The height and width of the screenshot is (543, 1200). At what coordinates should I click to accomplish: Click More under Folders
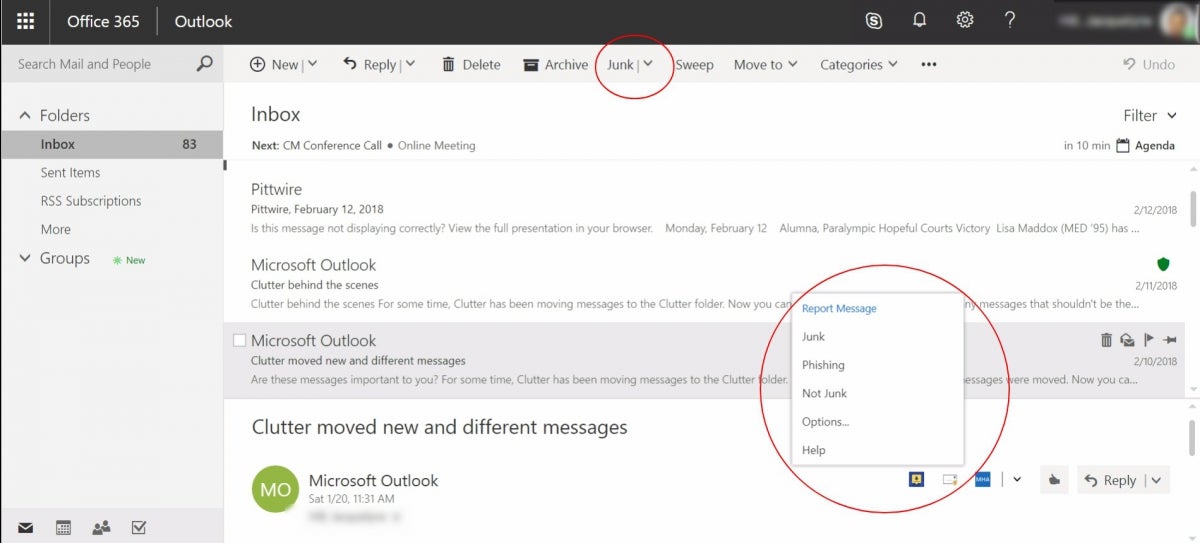56,229
